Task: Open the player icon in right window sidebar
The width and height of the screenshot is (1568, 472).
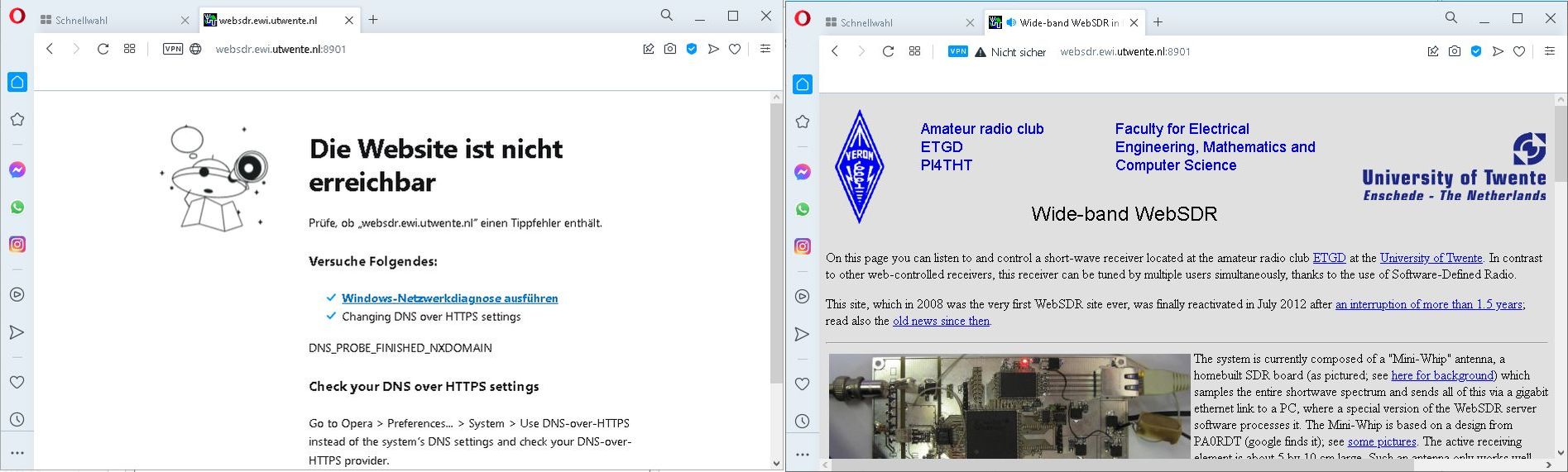Action: (x=802, y=296)
